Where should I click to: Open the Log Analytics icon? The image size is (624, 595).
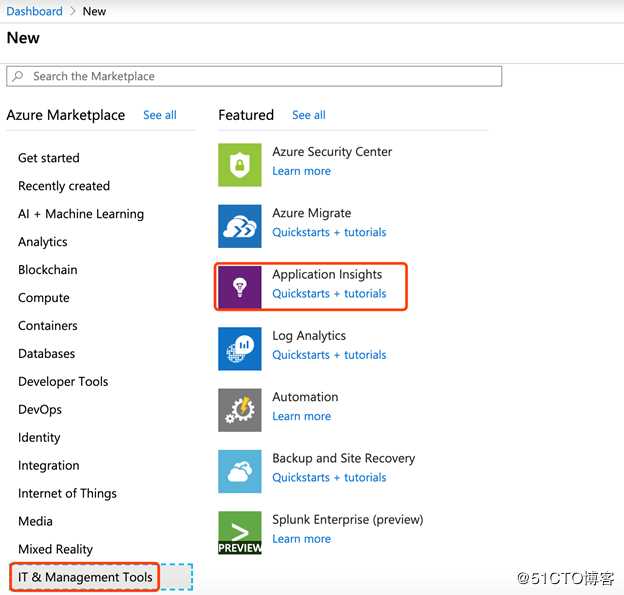[240, 349]
